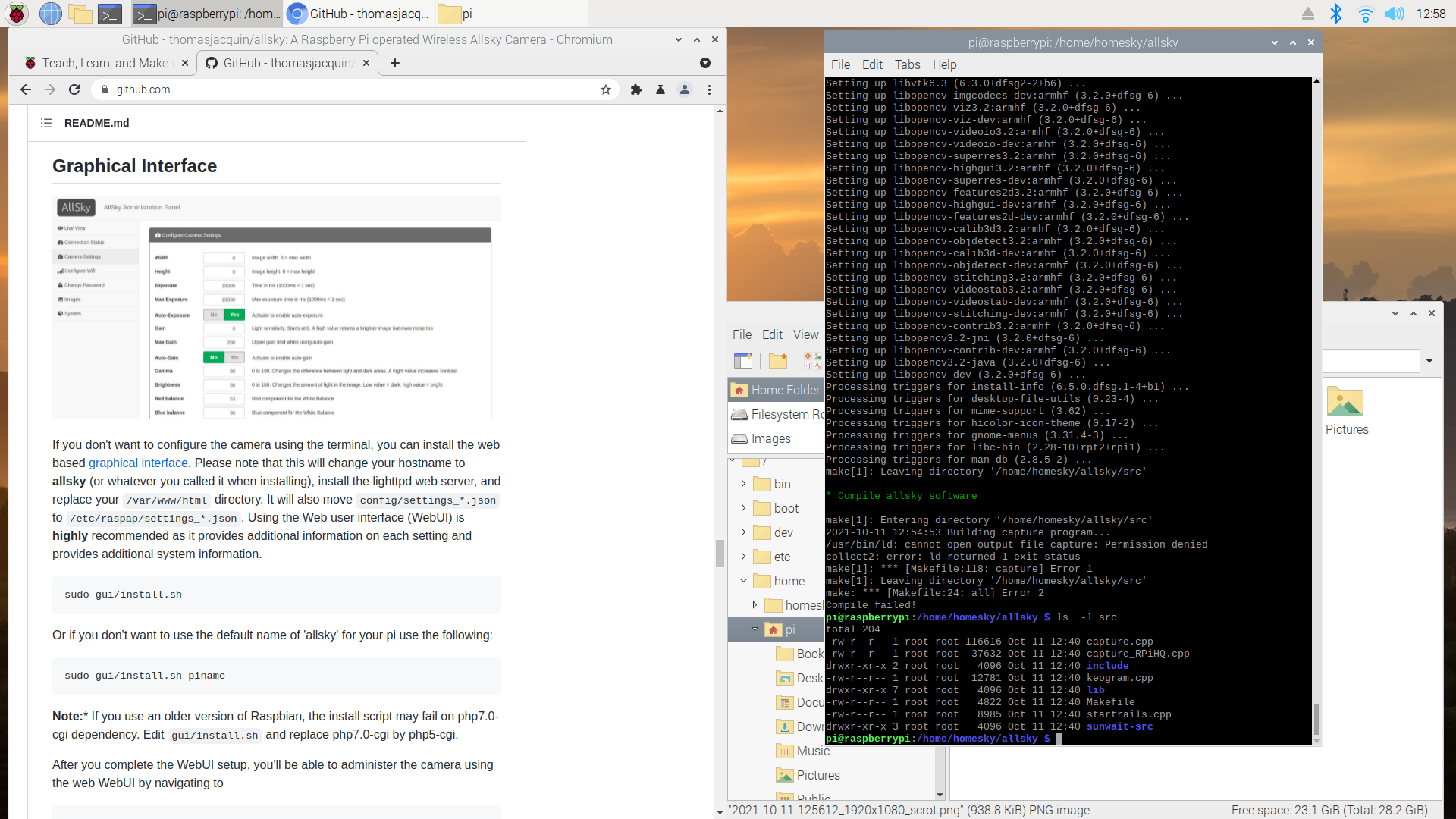Open the Raspberry Pi main menu
The height and width of the screenshot is (819, 1456).
(17, 13)
